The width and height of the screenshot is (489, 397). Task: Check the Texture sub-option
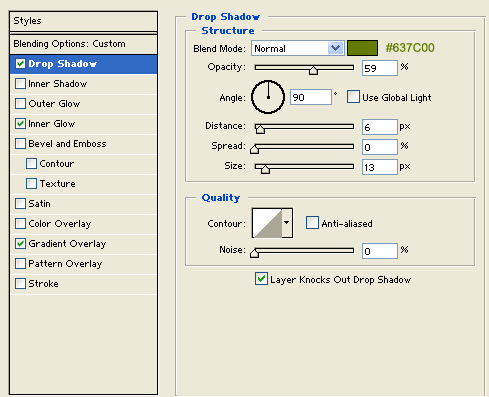[31, 183]
